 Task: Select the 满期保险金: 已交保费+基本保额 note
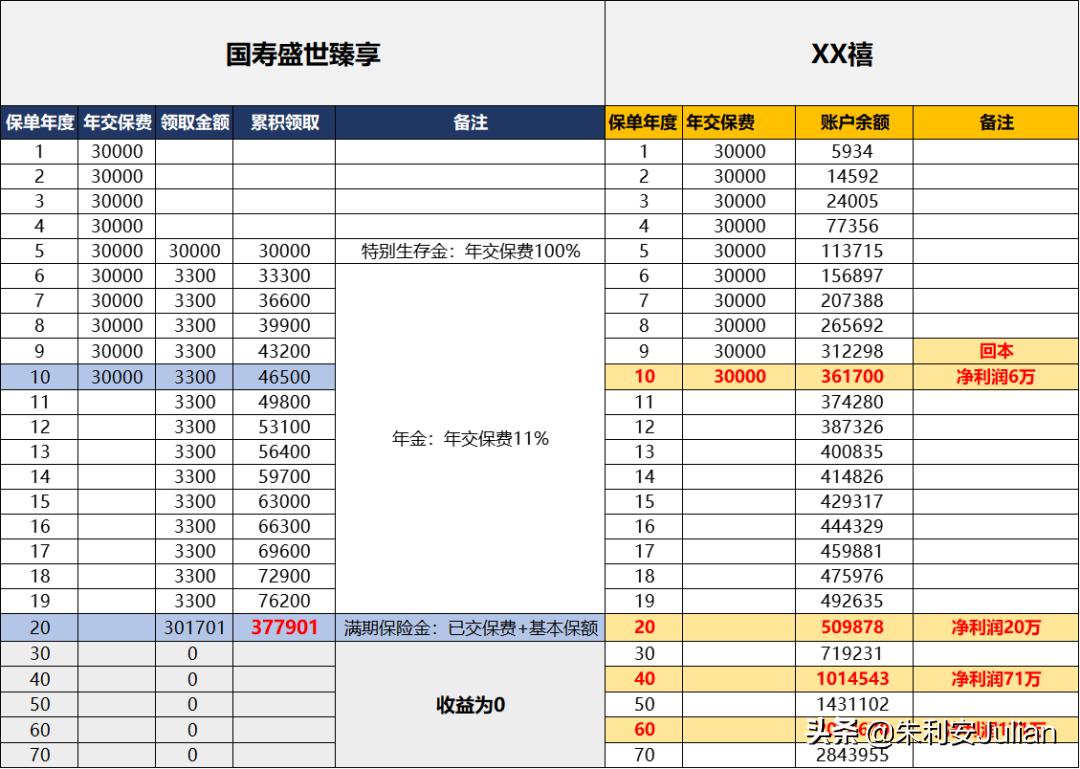(x=470, y=627)
